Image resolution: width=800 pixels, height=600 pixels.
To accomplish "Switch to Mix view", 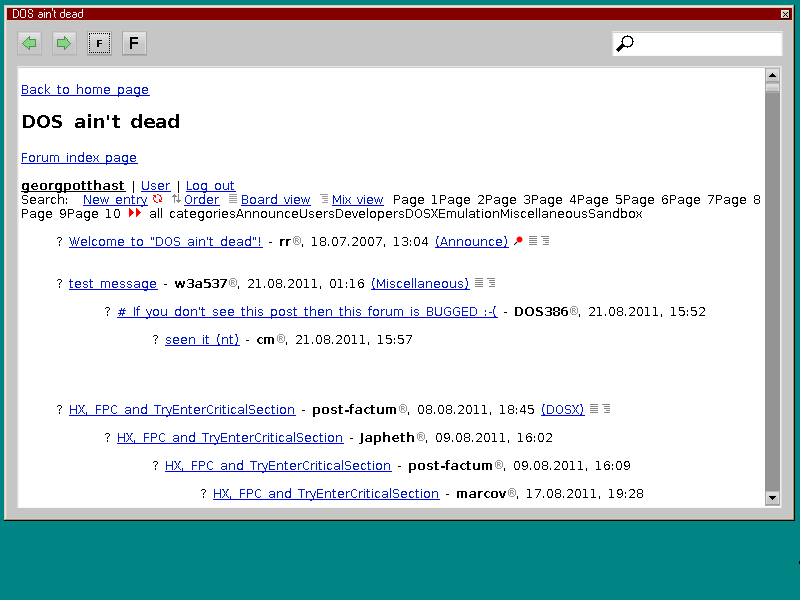I will pyautogui.click(x=357, y=199).
